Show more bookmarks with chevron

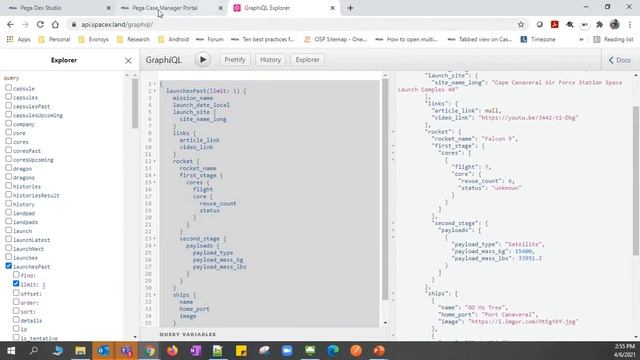click(581, 39)
